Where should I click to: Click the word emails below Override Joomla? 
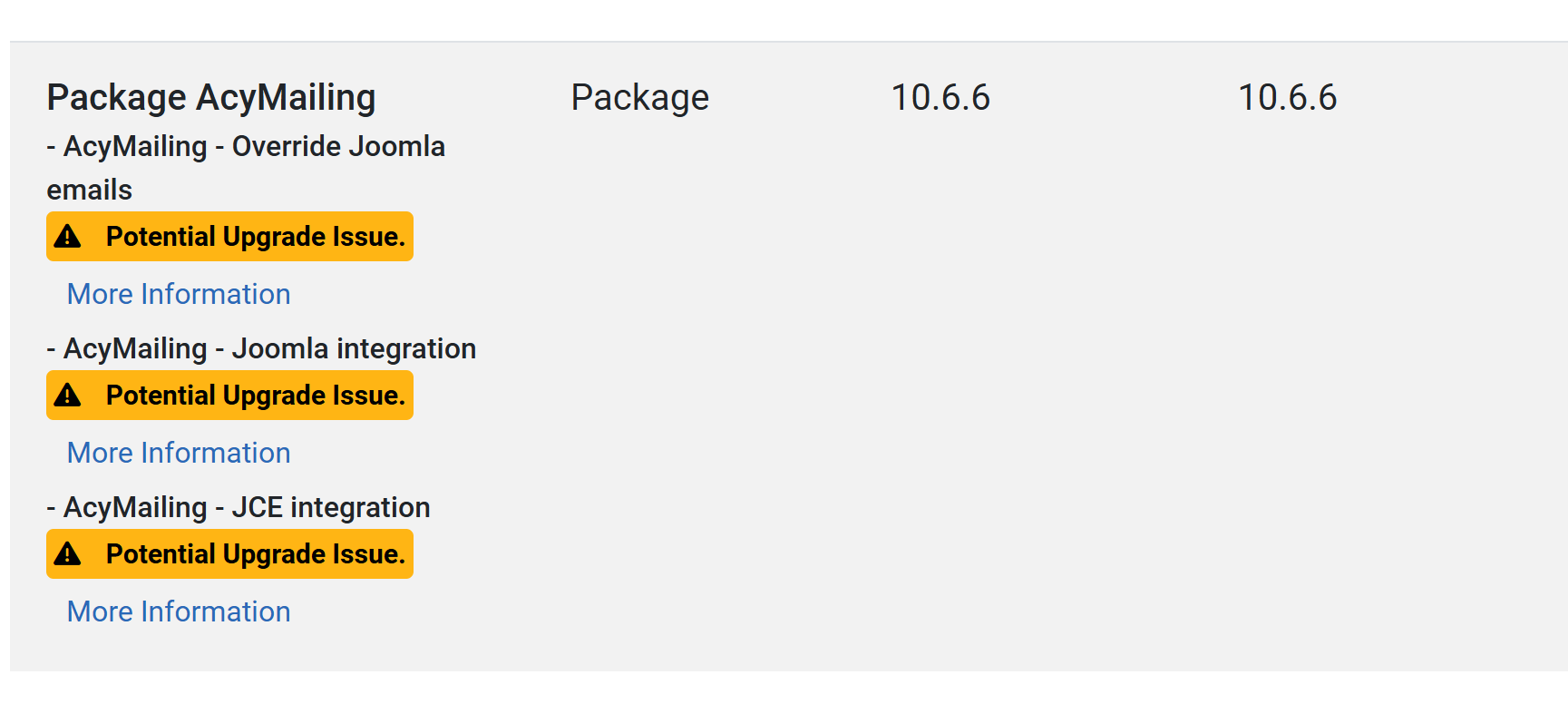pyautogui.click(x=90, y=190)
